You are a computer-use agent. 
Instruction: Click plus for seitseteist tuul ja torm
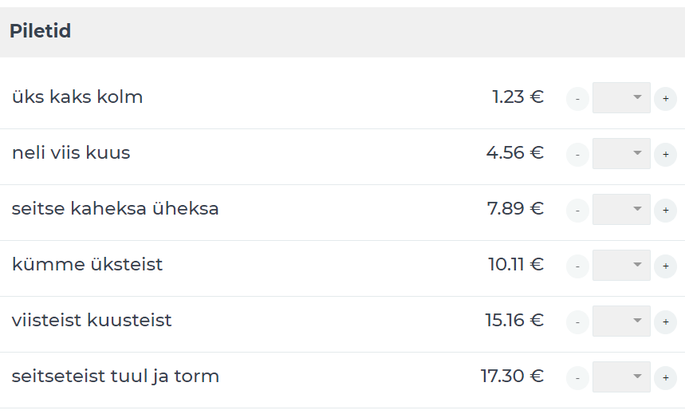click(x=665, y=378)
